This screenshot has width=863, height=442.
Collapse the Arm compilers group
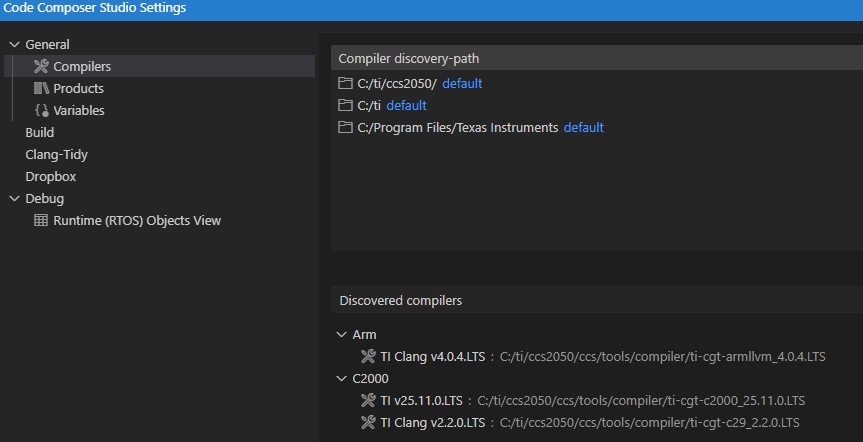coord(342,335)
